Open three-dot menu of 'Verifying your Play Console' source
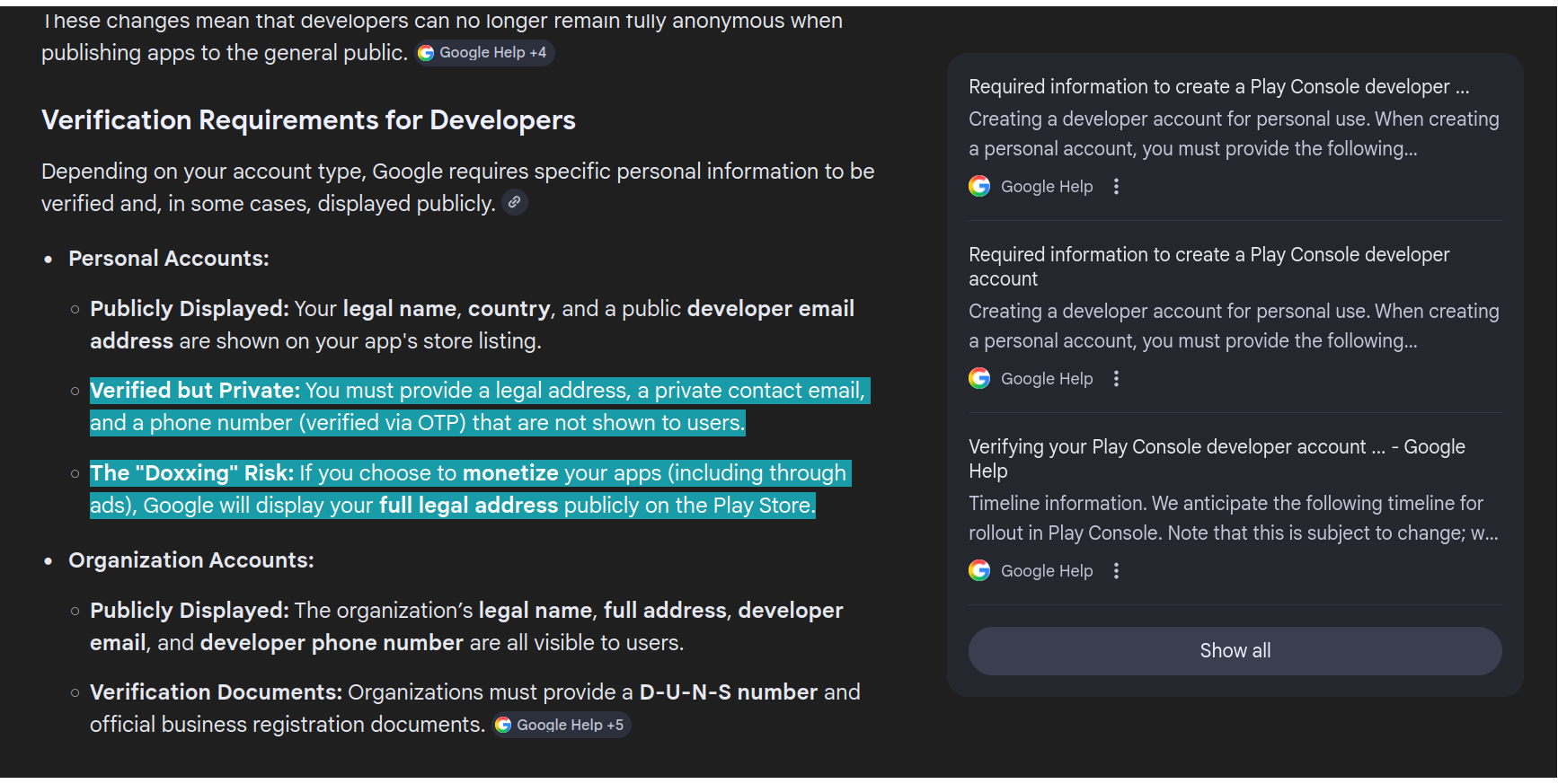1558x784 pixels. [1116, 571]
